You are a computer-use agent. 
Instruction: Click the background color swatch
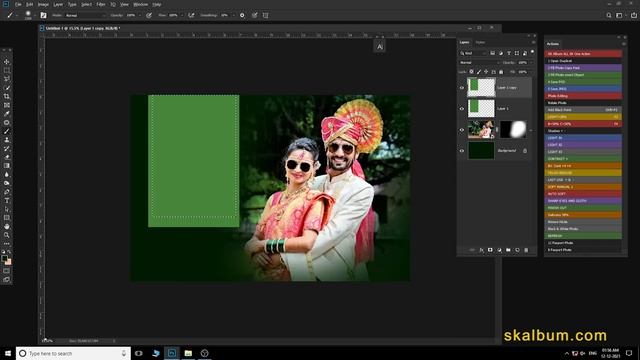pyautogui.click(x=9, y=262)
